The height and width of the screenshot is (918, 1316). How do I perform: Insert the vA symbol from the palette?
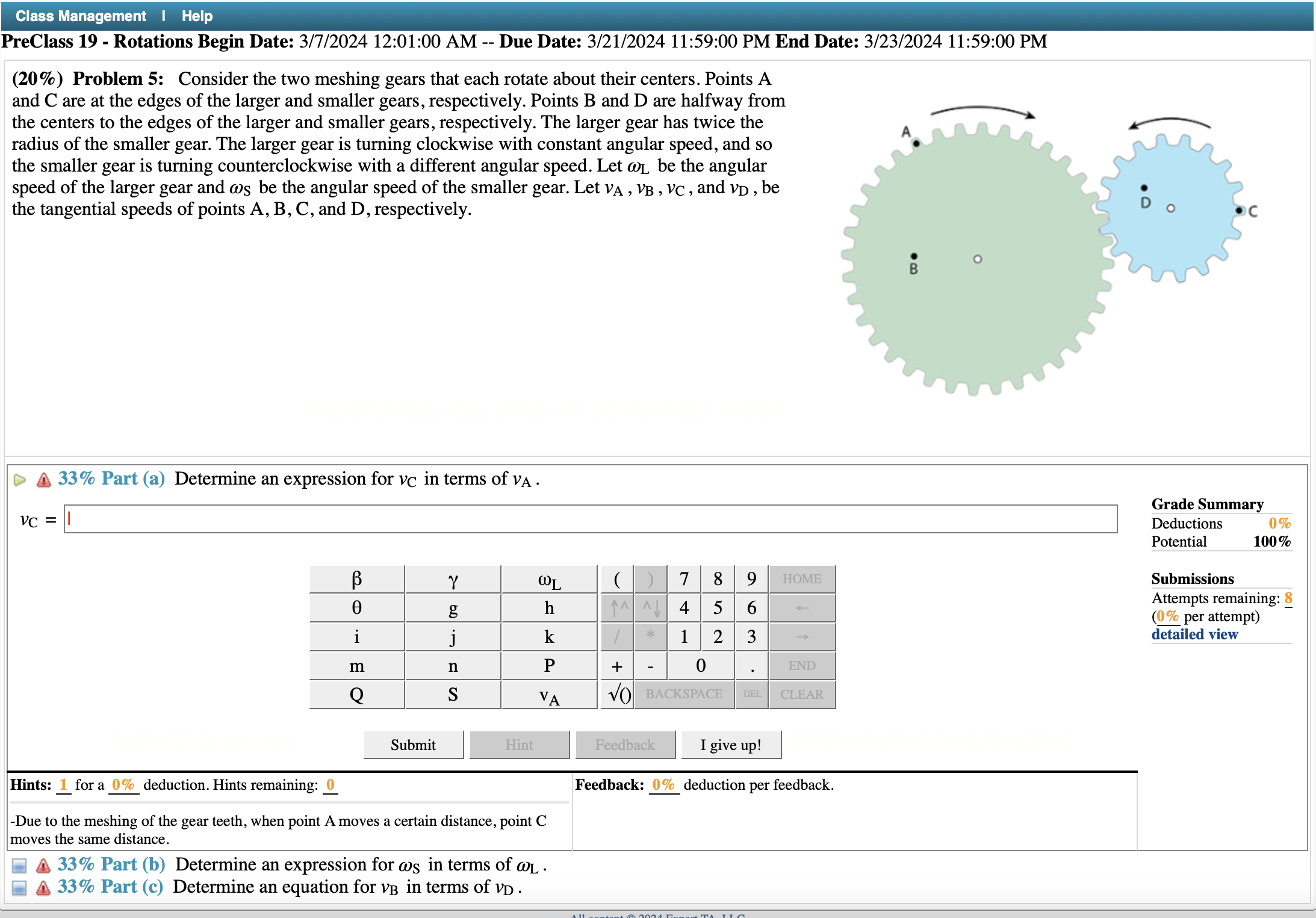tap(548, 695)
